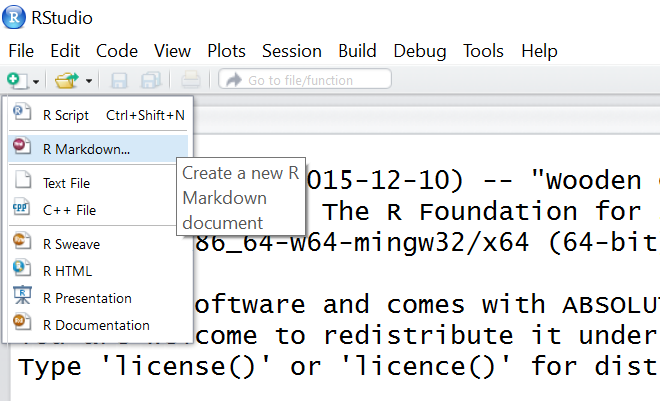Screen dimensions: 660x401
Task: Click the R HTML globe icon
Action: pyautogui.click(x=22, y=268)
